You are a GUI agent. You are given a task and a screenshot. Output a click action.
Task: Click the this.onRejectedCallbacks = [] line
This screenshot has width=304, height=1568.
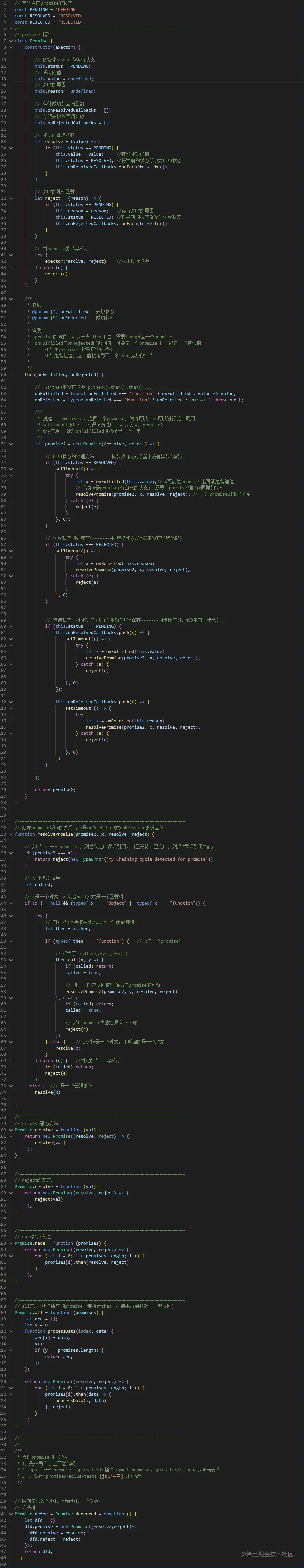[x=73, y=122]
